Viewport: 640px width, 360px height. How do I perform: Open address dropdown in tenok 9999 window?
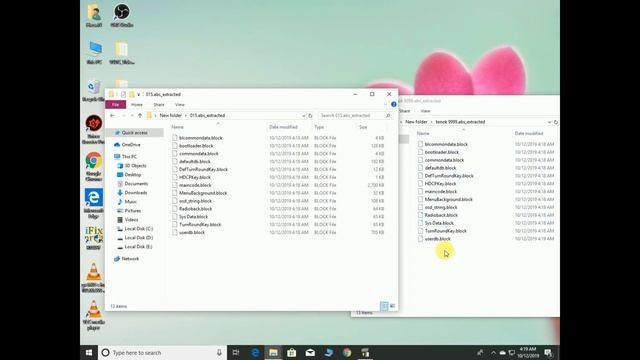click(549, 122)
